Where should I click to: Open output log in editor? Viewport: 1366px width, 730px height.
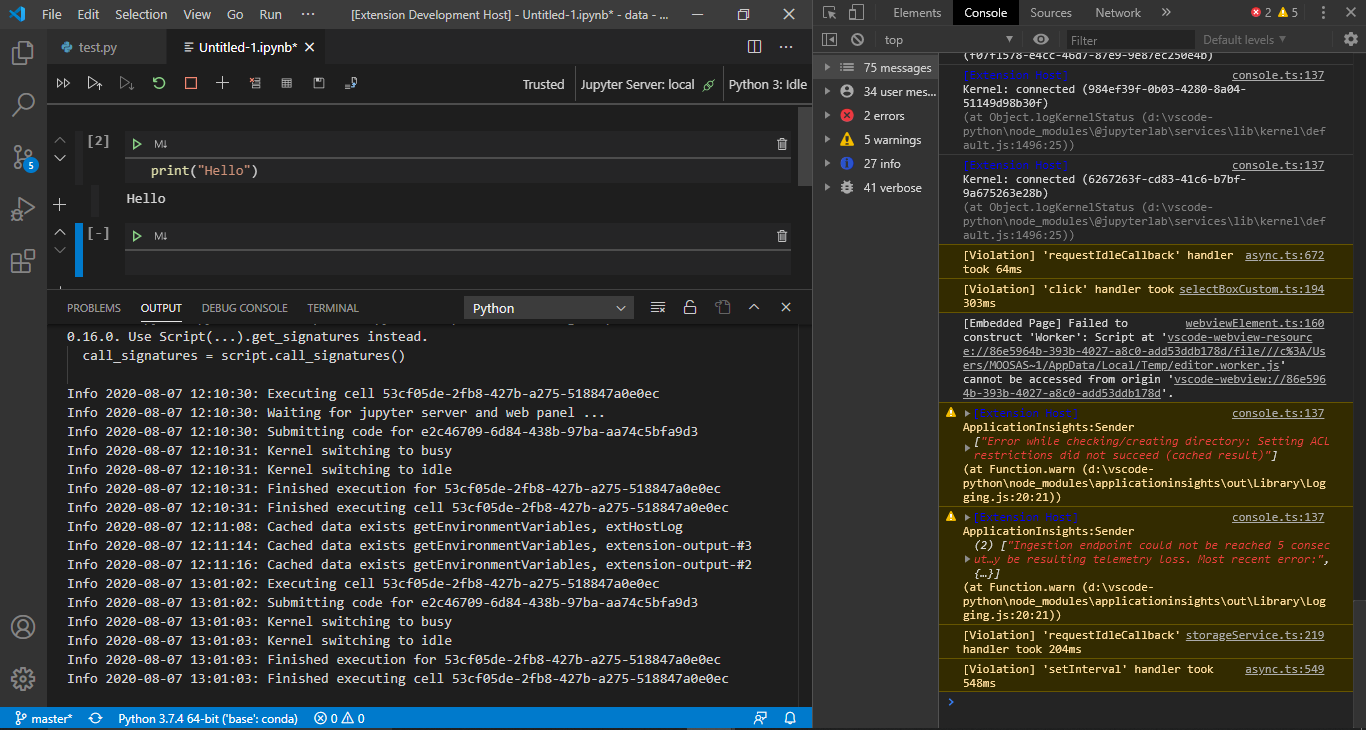pos(722,307)
